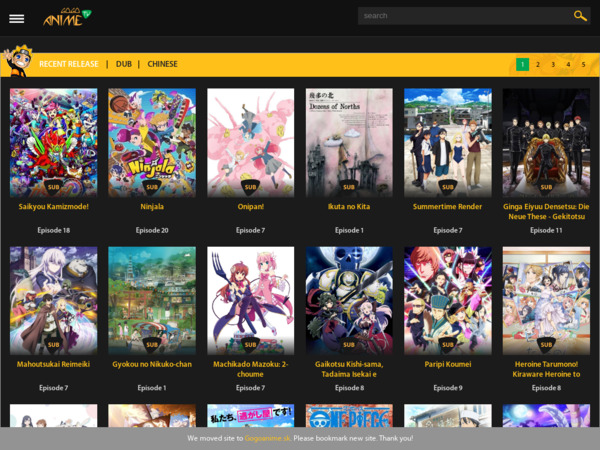This screenshot has height=450, width=600.
Task: Open the One Piece poster thumbnail
Action: pyautogui.click(x=349, y=416)
